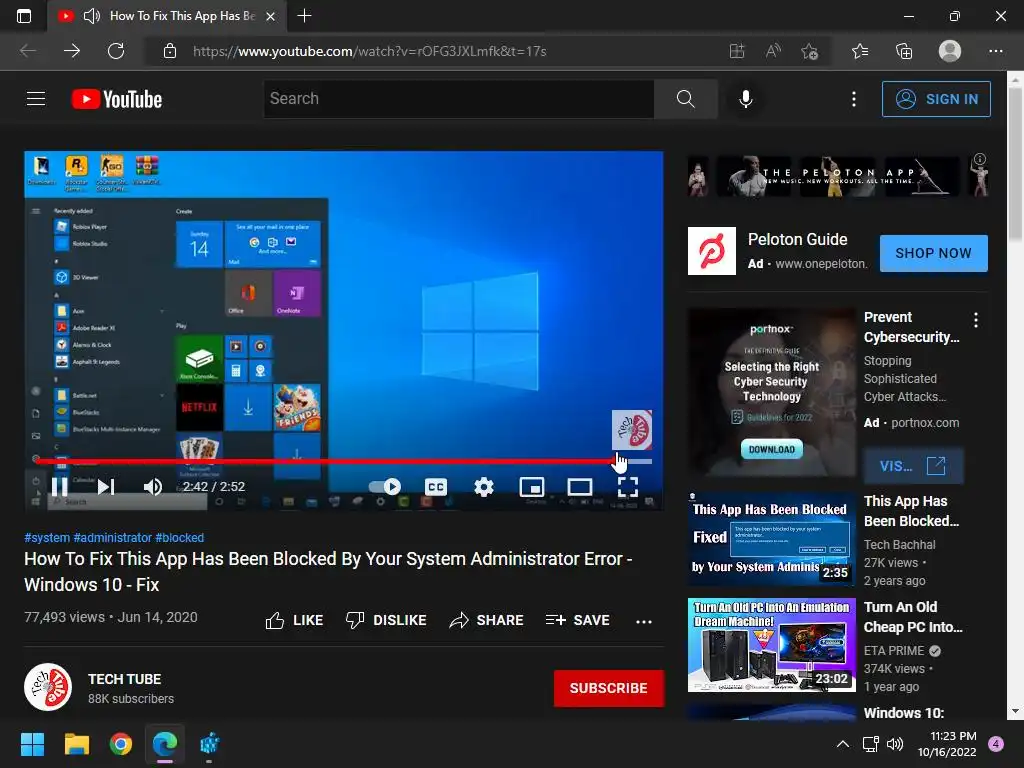Like the video
1024x768 pixels.
coord(295,620)
